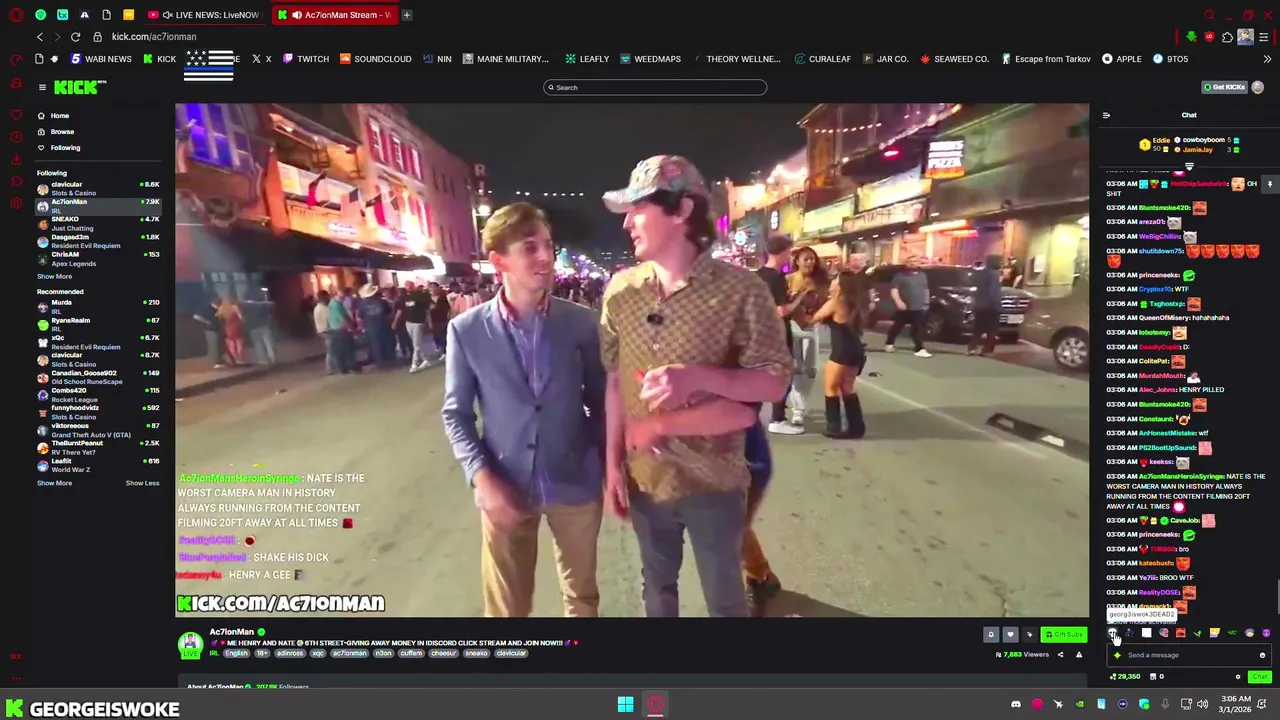Open SNEAKO channel in Following list
1280x720 pixels.
tap(98, 223)
